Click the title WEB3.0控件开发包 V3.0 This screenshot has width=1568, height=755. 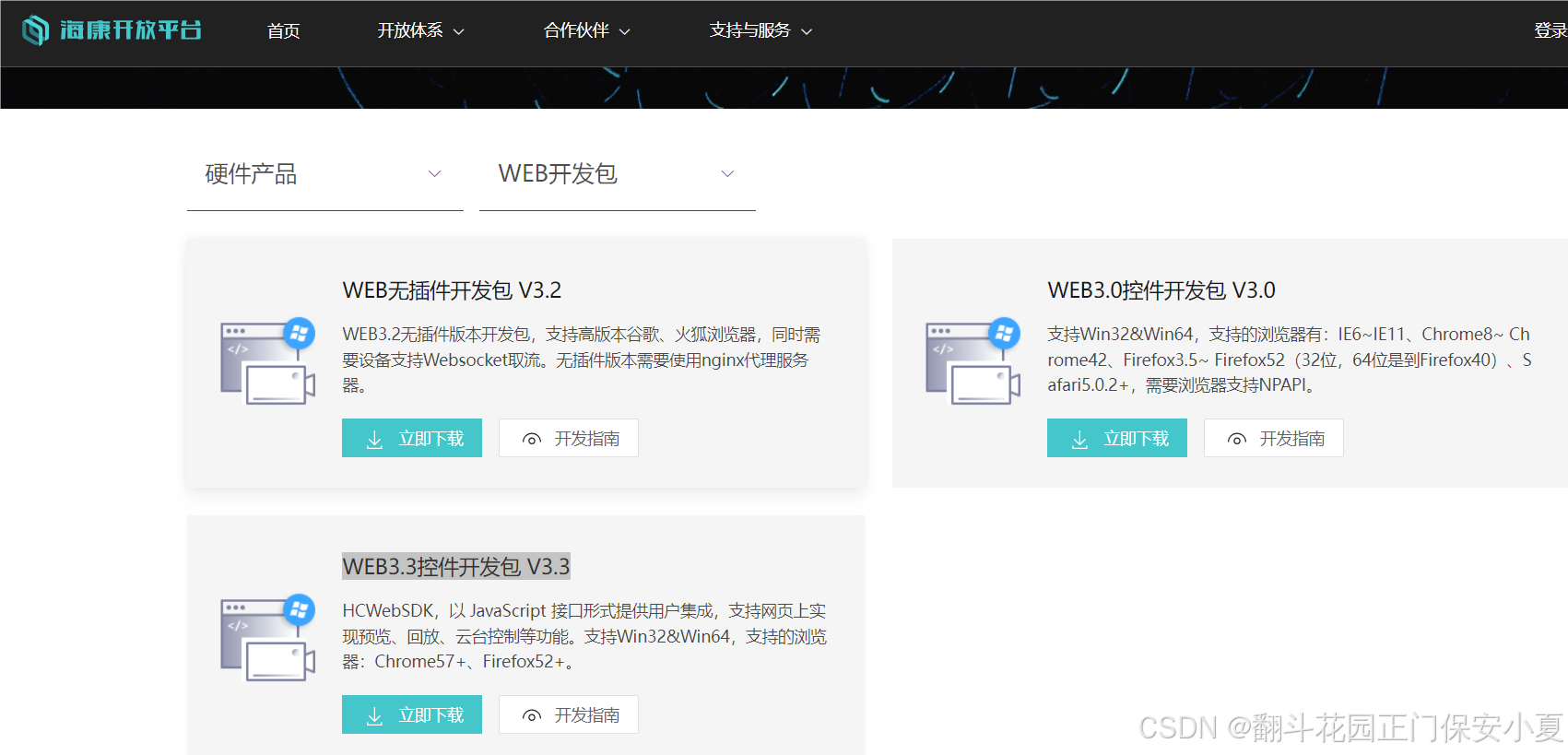tap(1161, 290)
